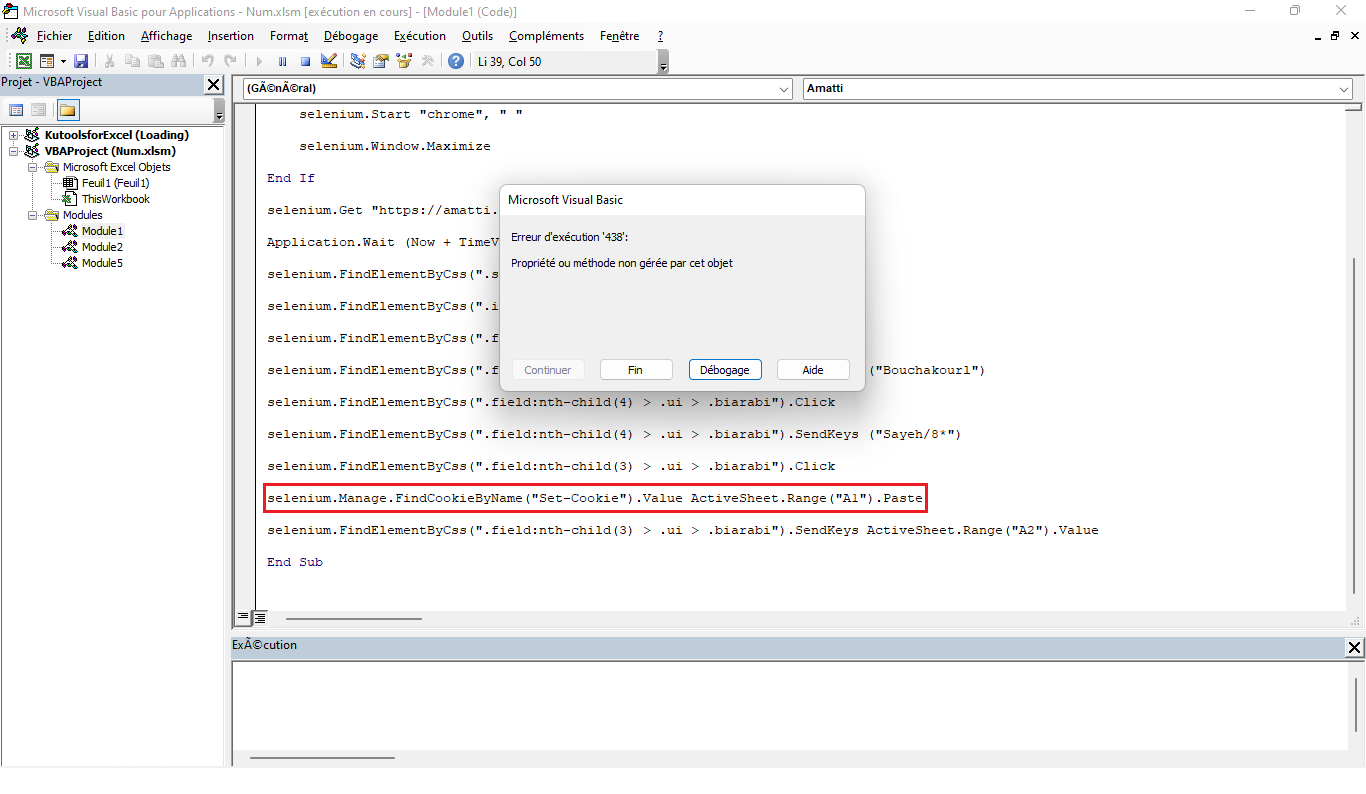Toggle folder view in Project Explorer
Screen dimensions: 1366x794
[x=68, y=110]
